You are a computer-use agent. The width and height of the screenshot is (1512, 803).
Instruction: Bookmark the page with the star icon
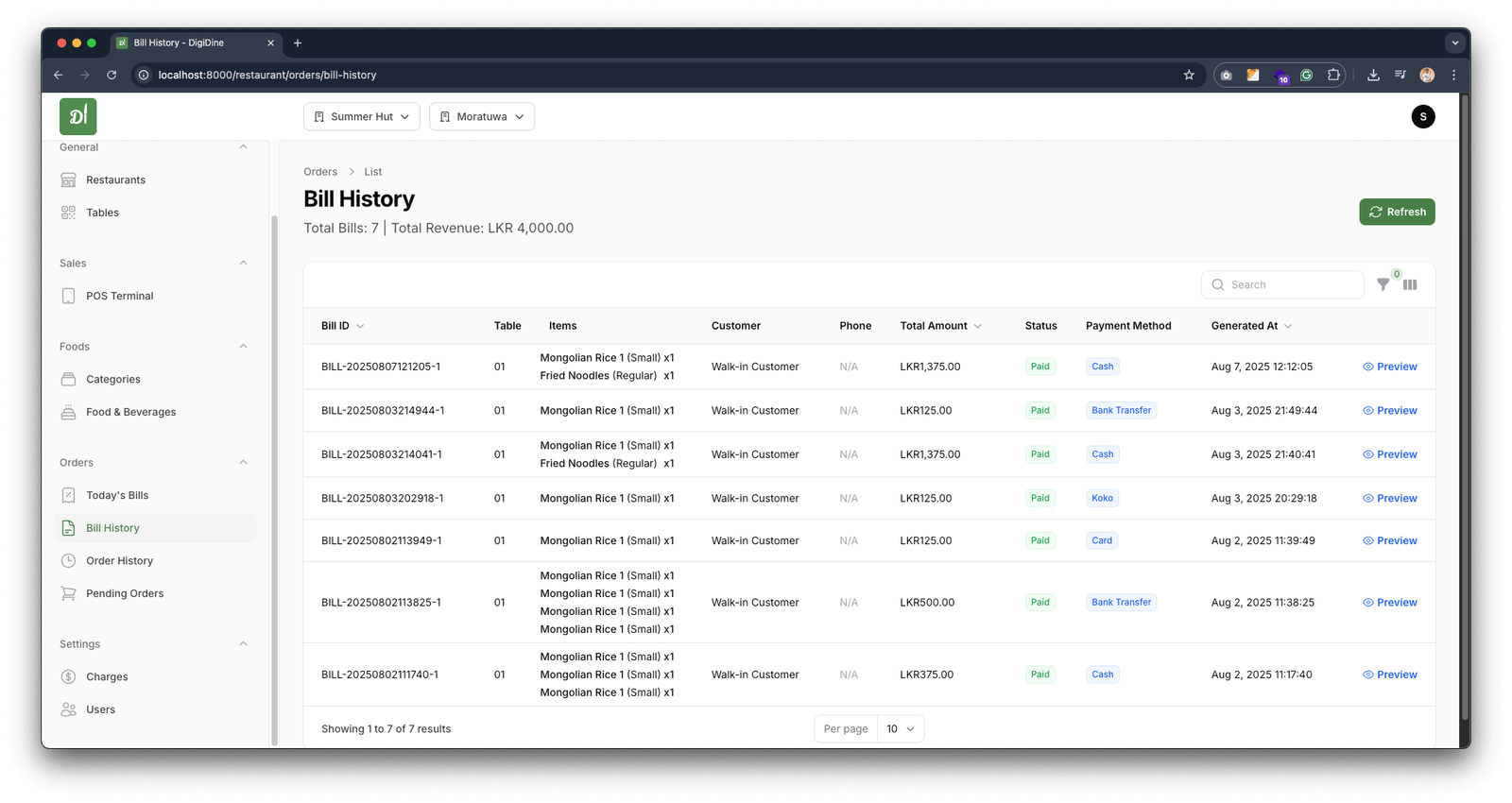pyautogui.click(x=1189, y=75)
